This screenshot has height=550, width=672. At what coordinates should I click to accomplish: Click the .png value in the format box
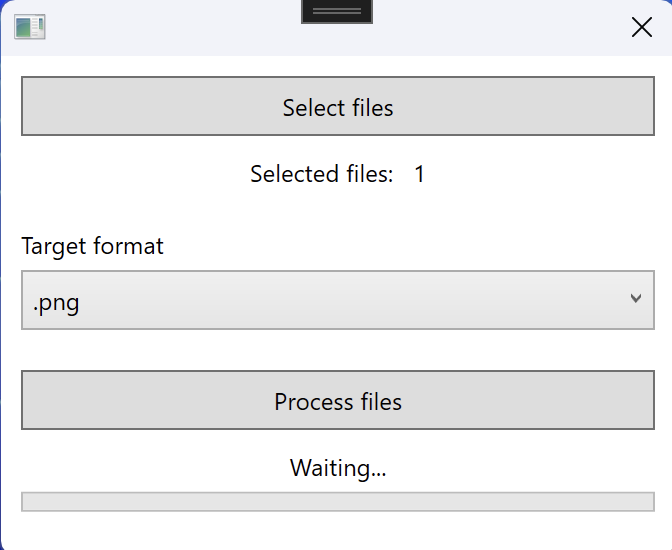(56, 304)
